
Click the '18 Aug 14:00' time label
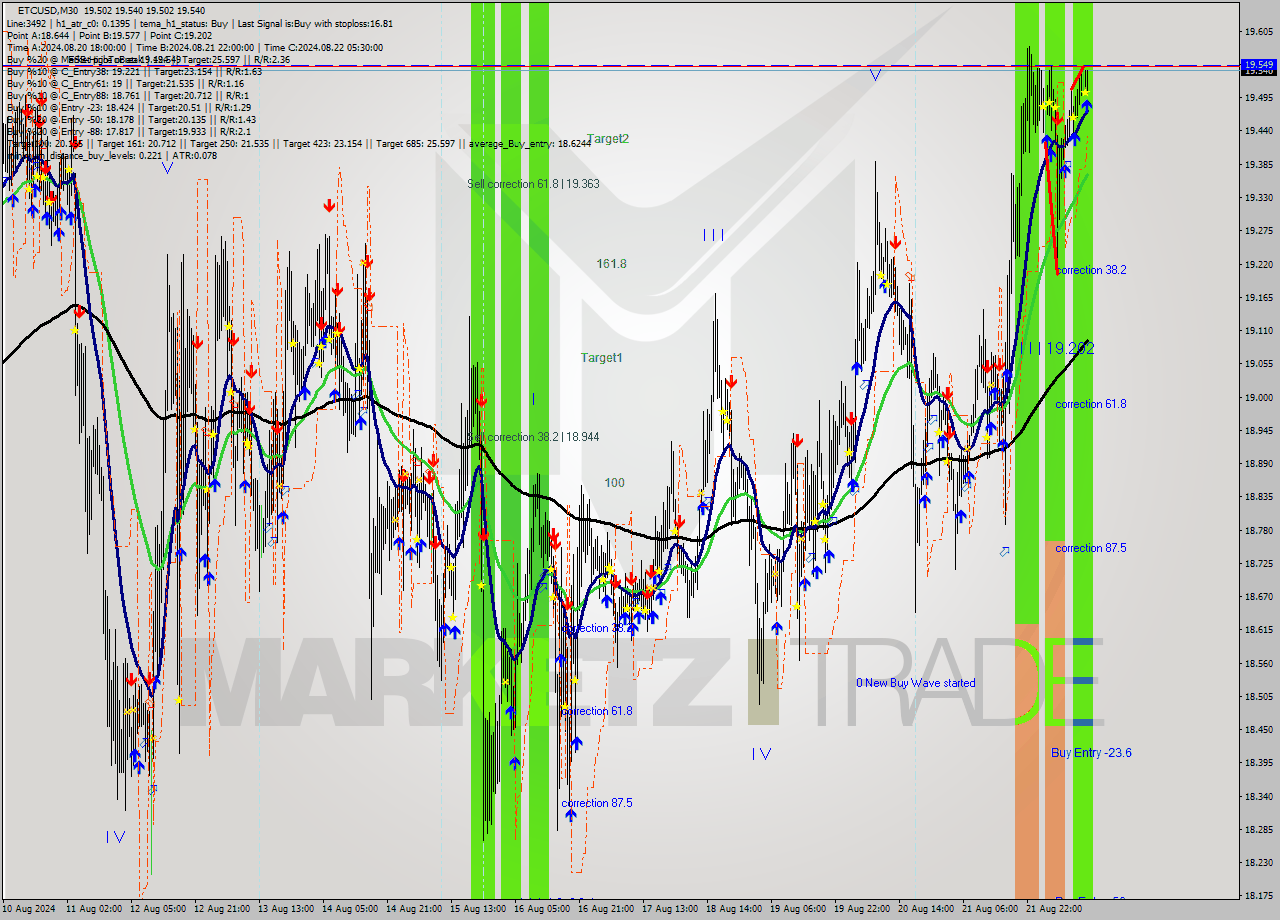pos(734,909)
